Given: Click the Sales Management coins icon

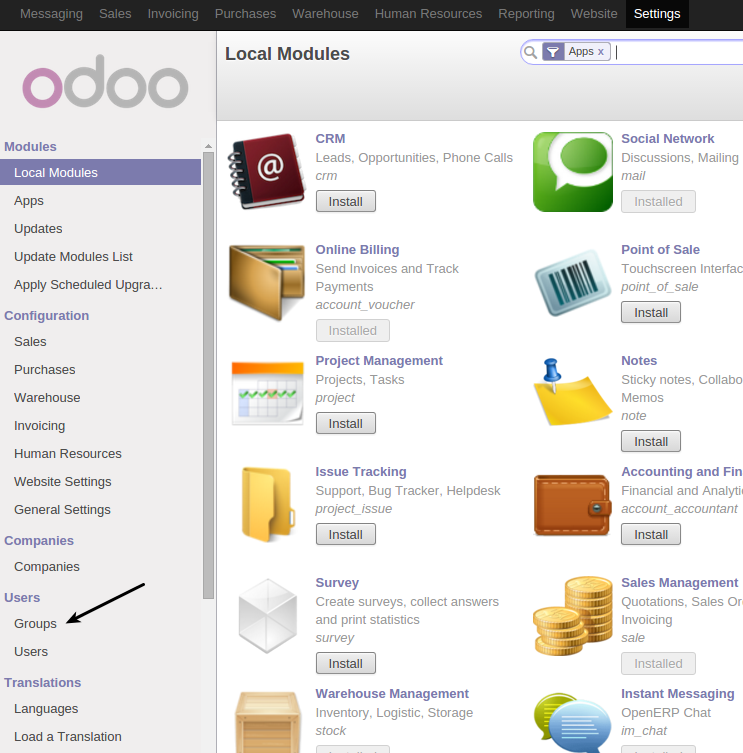Looking at the screenshot, I should coord(573,616).
